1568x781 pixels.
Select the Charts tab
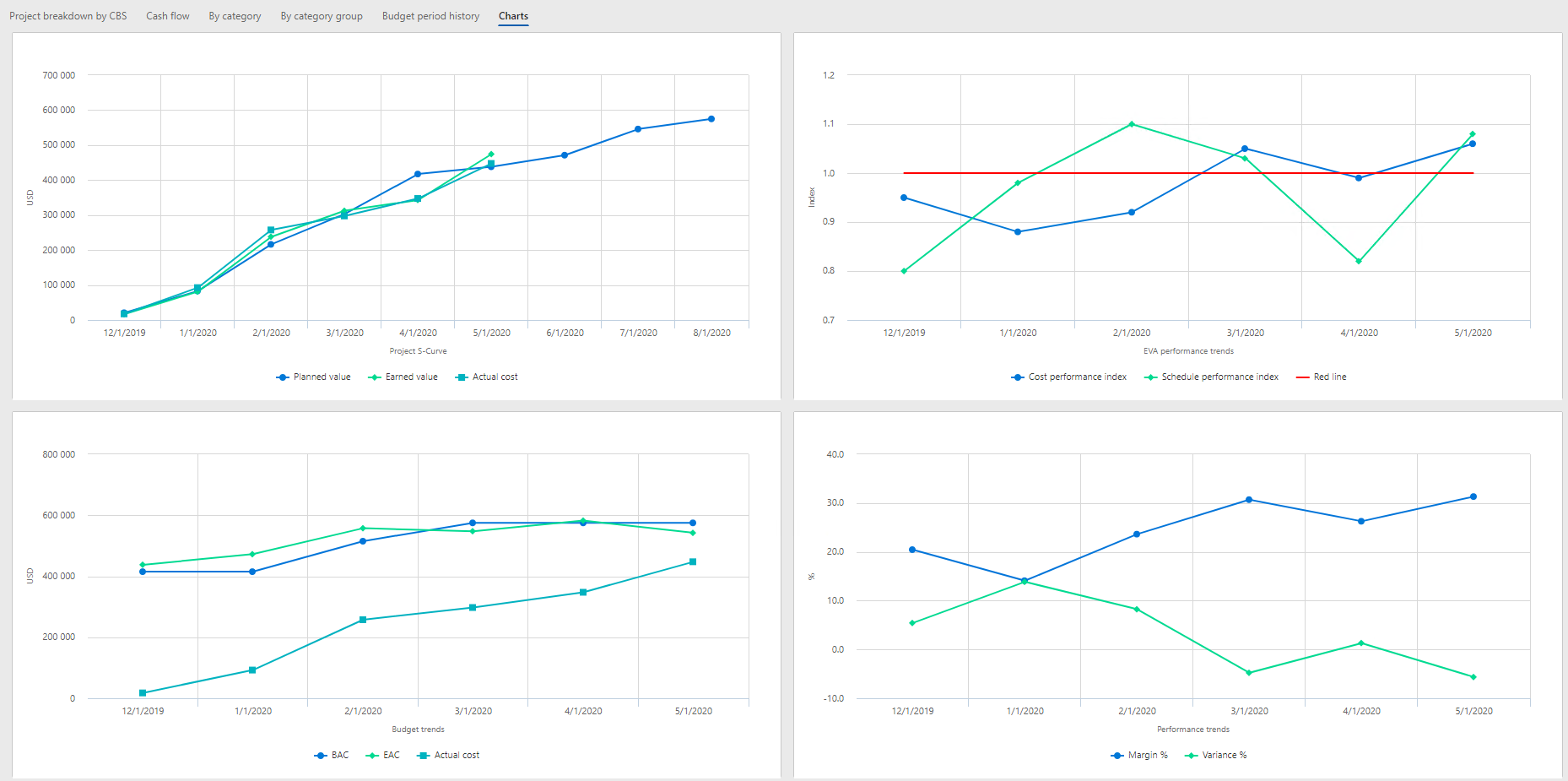click(513, 16)
